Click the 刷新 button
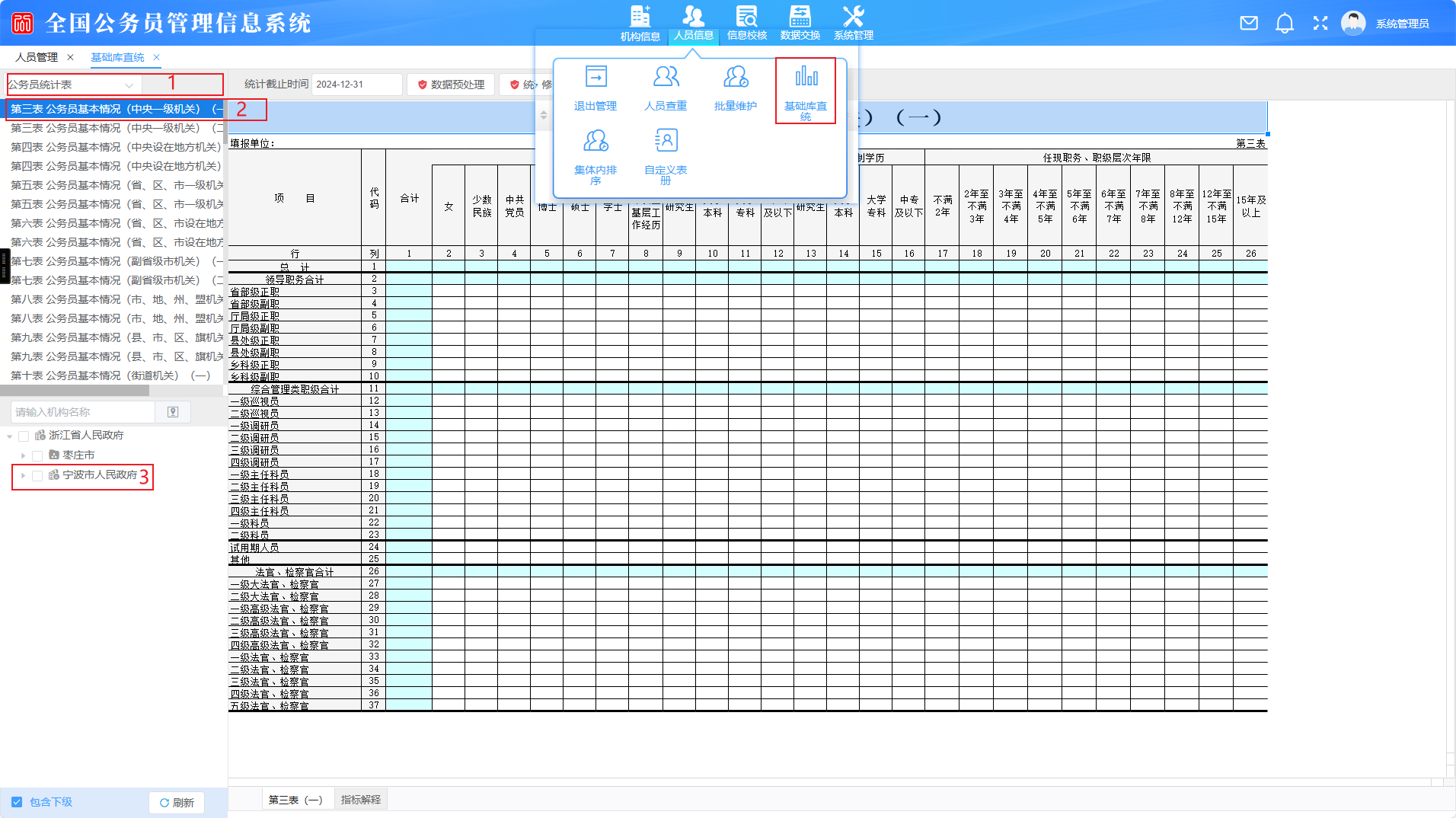 tap(177, 803)
